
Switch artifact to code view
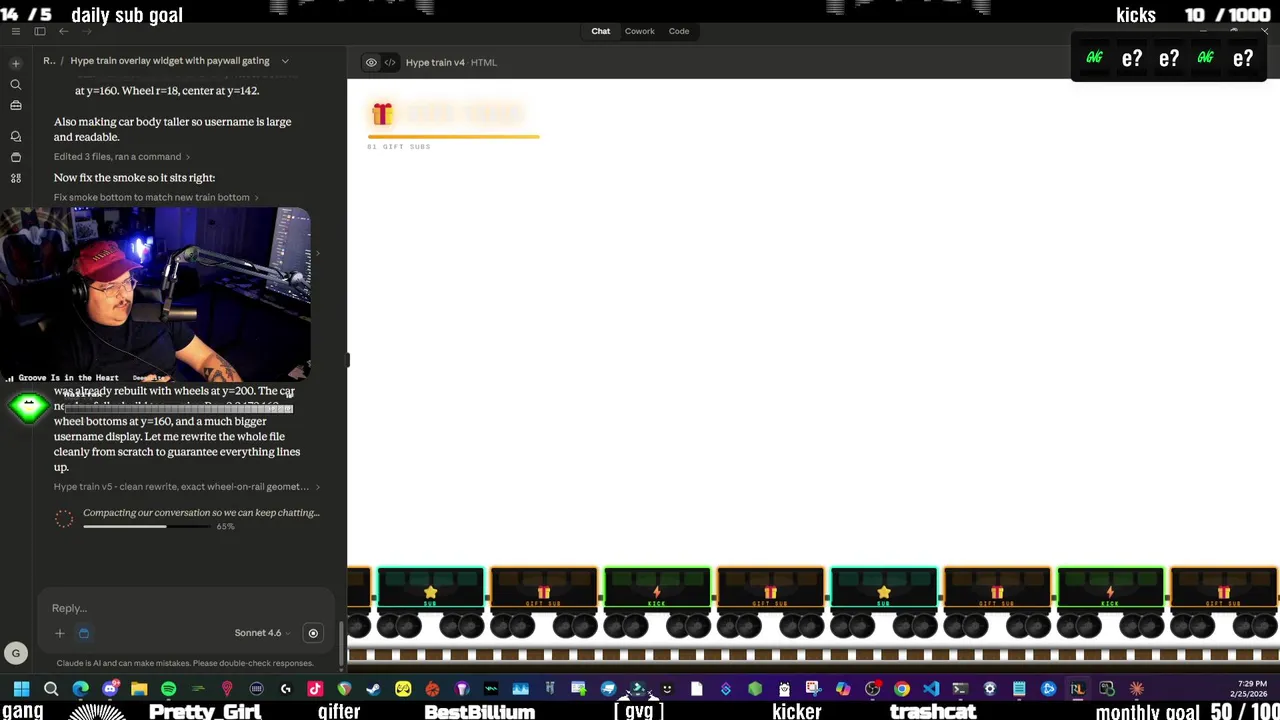point(390,62)
